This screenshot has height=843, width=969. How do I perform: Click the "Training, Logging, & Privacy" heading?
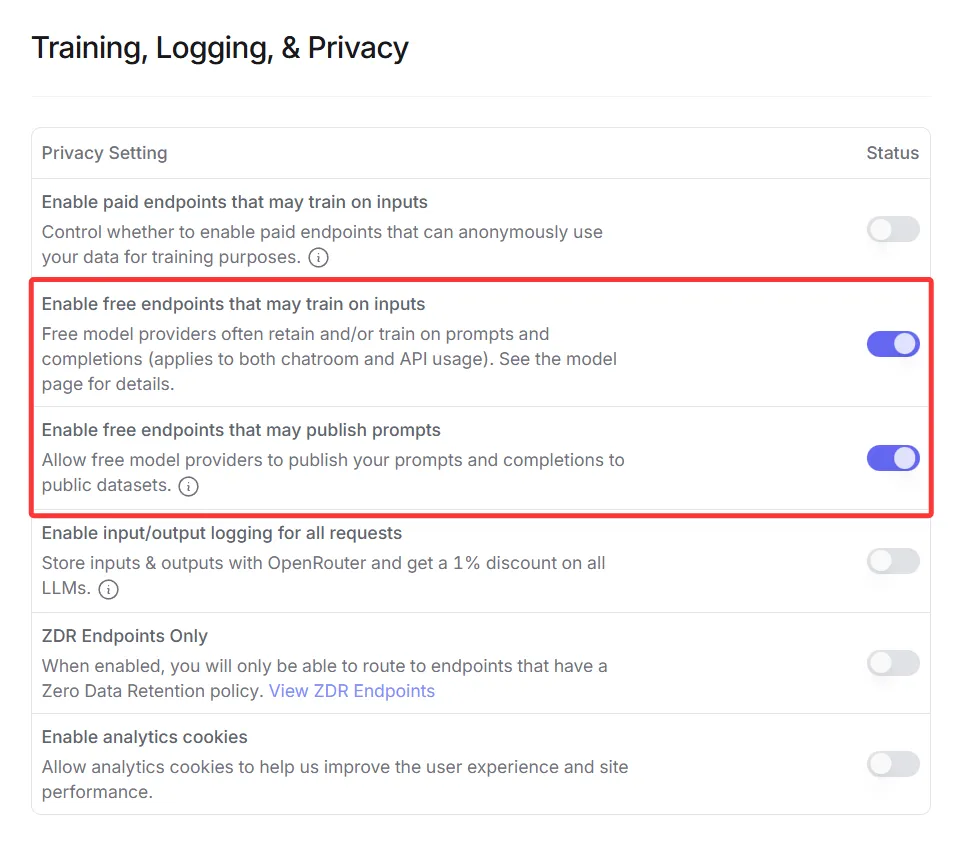click(x=220, y=48)
